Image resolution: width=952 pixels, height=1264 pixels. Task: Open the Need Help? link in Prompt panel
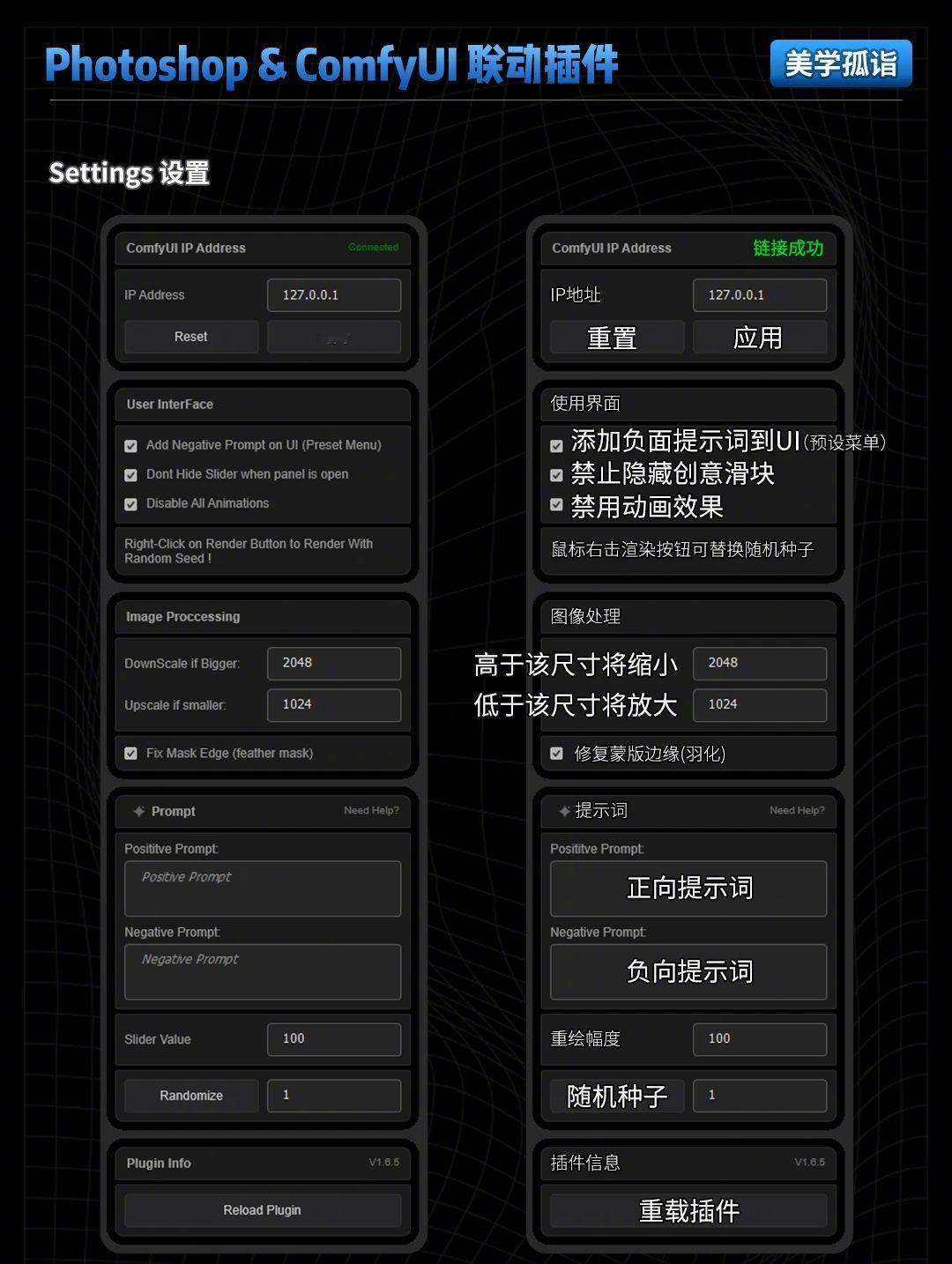pos(371,810)
